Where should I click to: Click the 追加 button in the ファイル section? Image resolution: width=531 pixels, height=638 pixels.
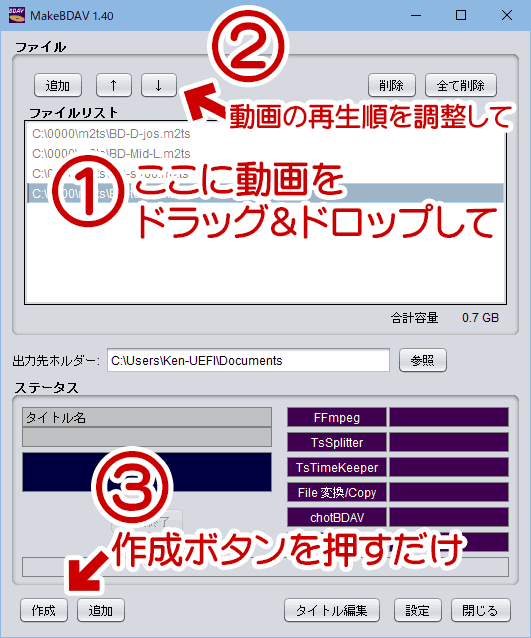click(58, 85)
